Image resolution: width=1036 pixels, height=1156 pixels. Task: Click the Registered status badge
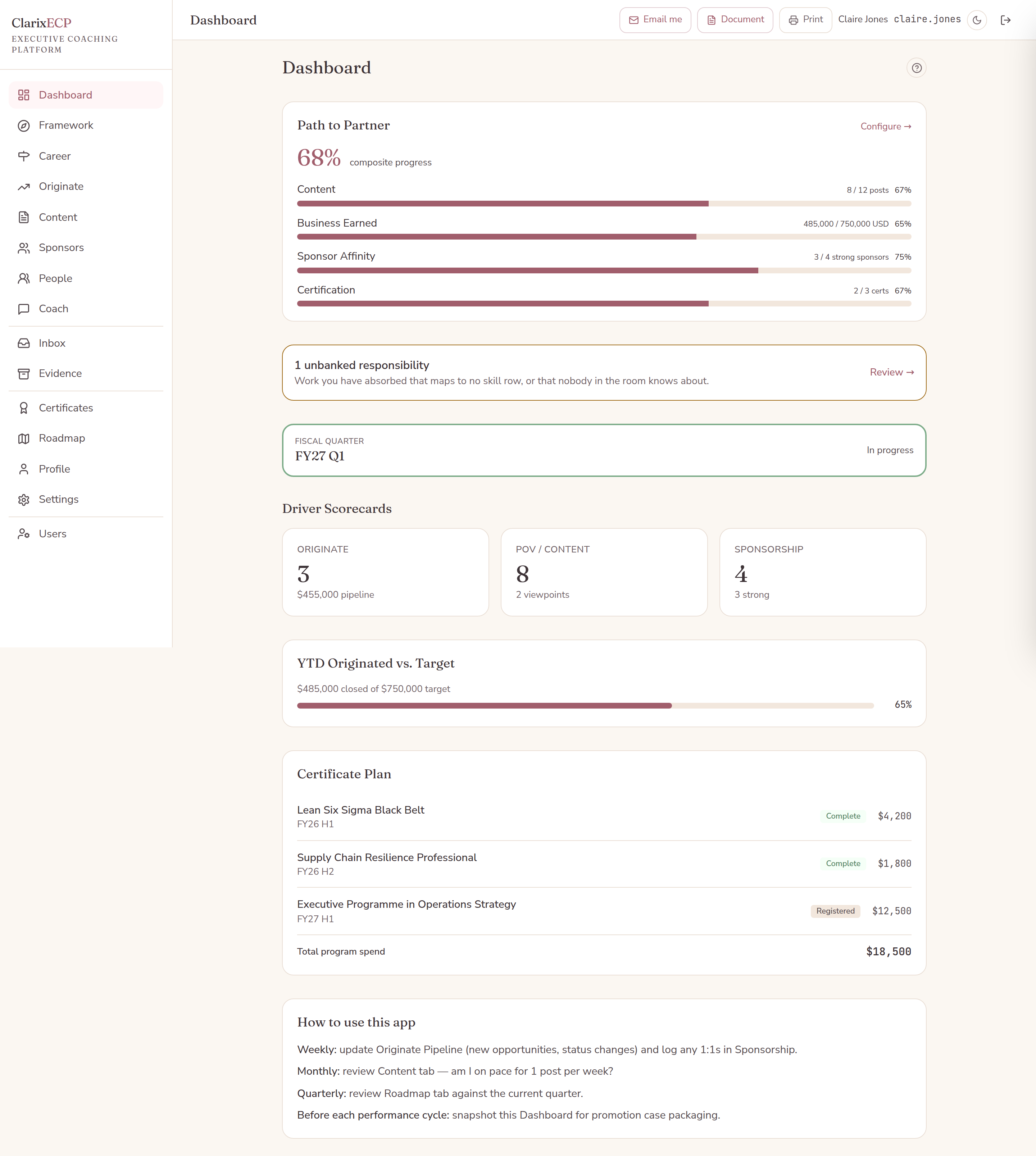pos(835,911)
